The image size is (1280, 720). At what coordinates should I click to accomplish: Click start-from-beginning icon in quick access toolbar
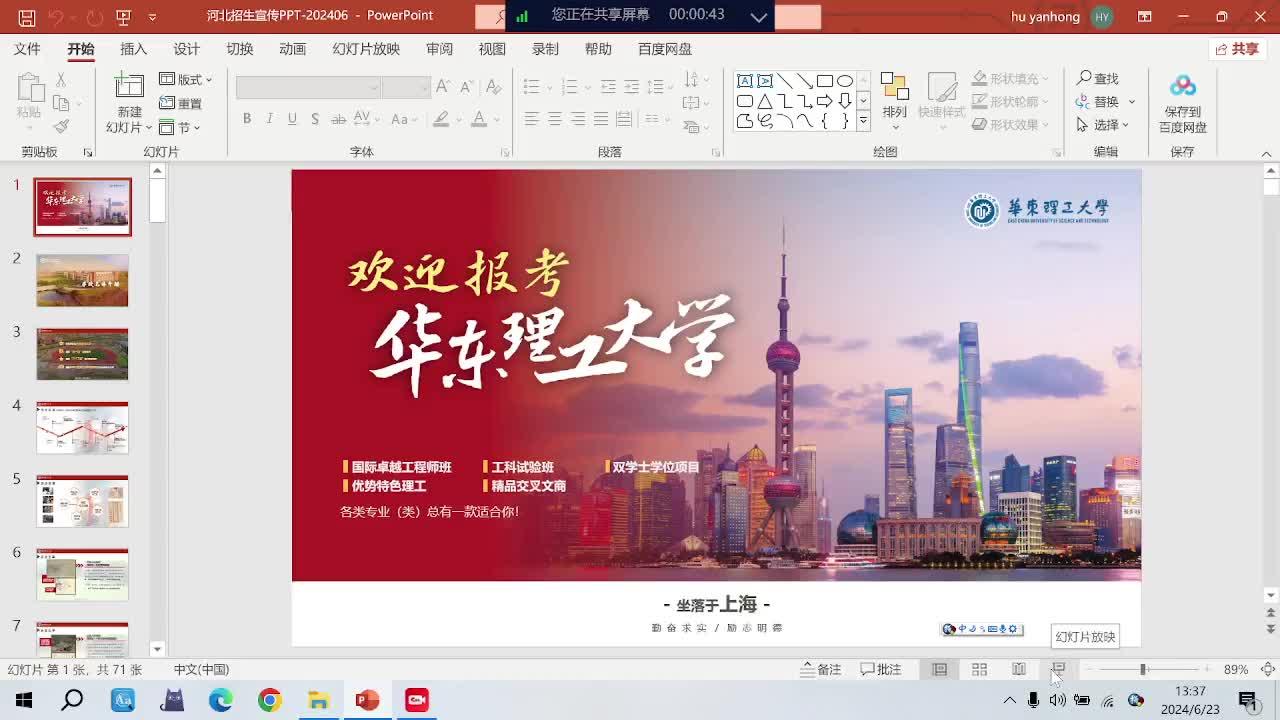[x=123, y=17]
